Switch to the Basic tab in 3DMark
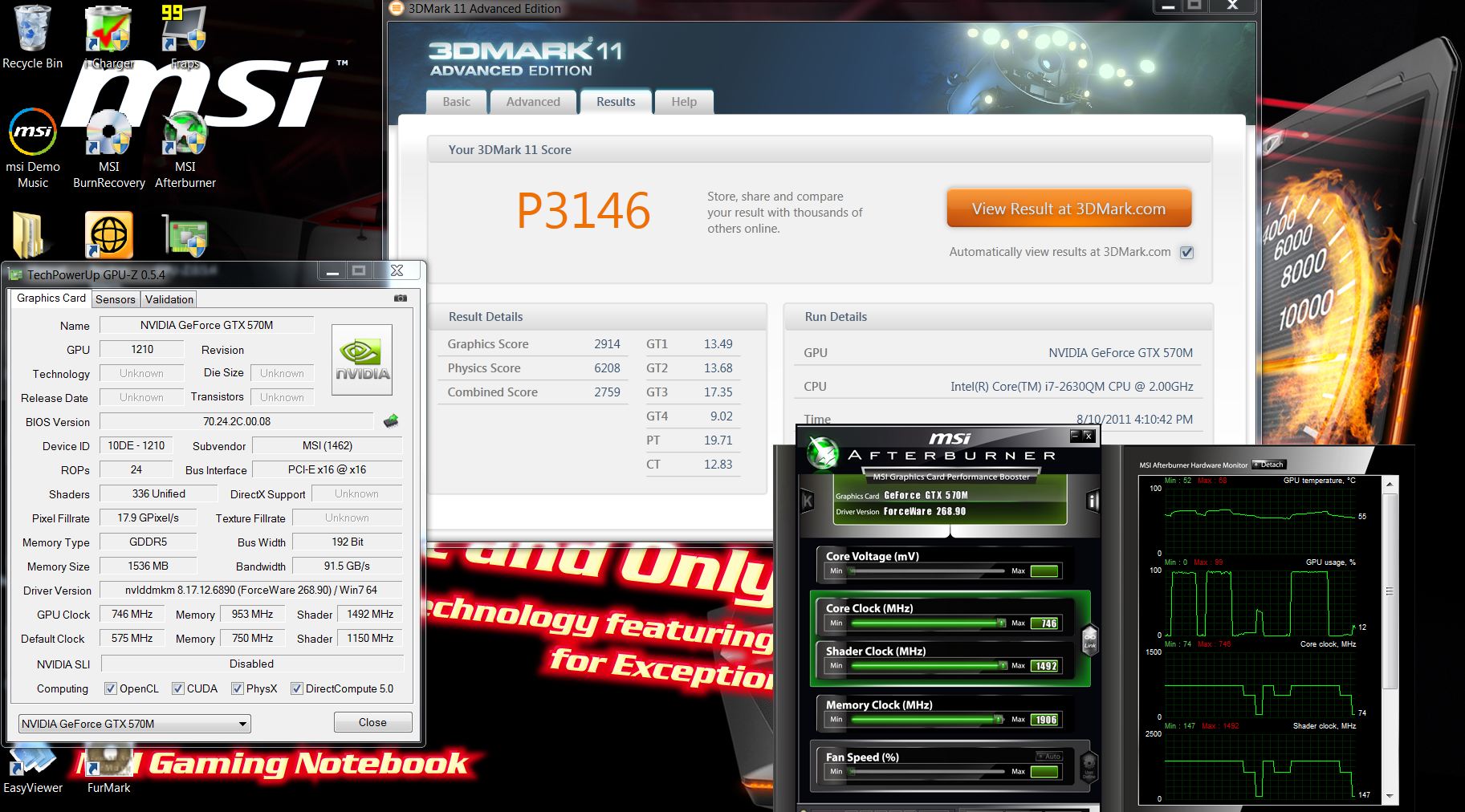Image resolution: width=1465 pixels, height=812 pixels. click(x=456, y=102)
